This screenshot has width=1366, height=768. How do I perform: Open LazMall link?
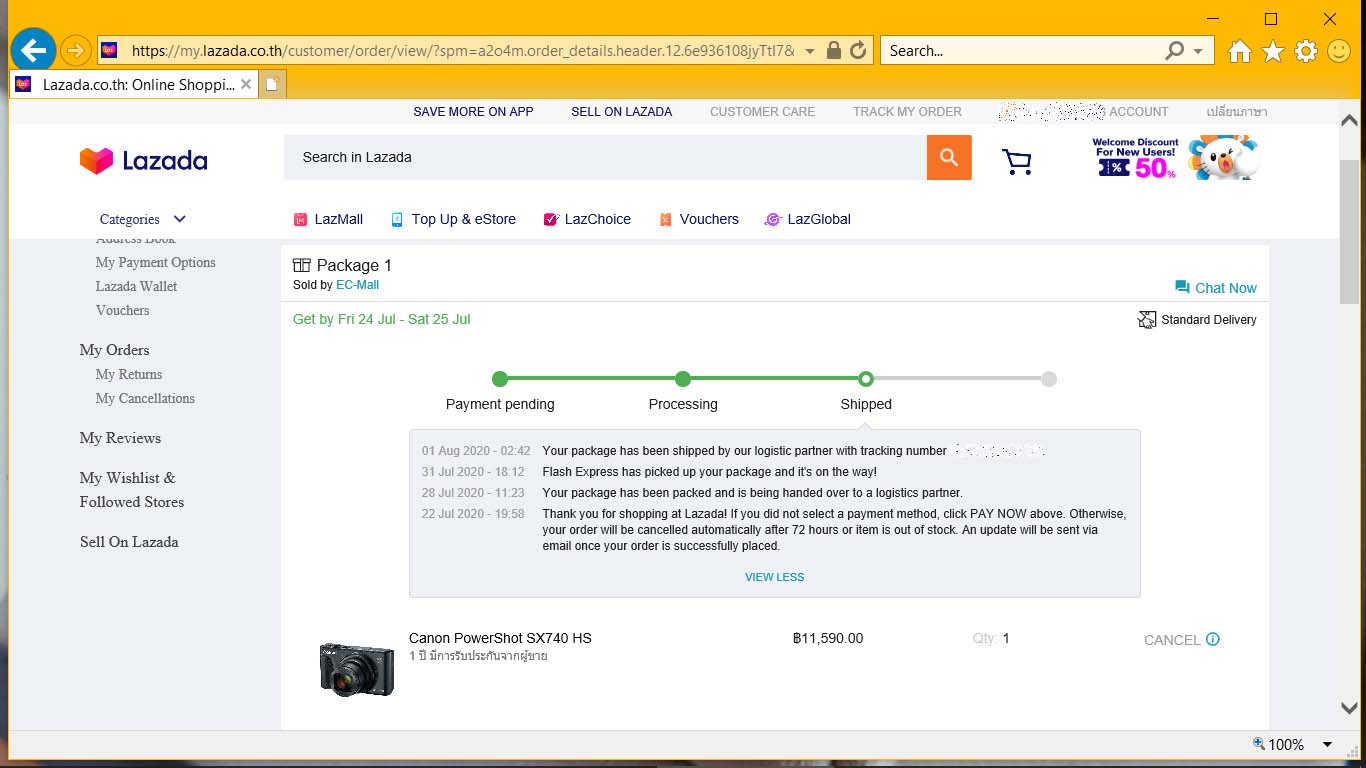(x=328, y=219)
